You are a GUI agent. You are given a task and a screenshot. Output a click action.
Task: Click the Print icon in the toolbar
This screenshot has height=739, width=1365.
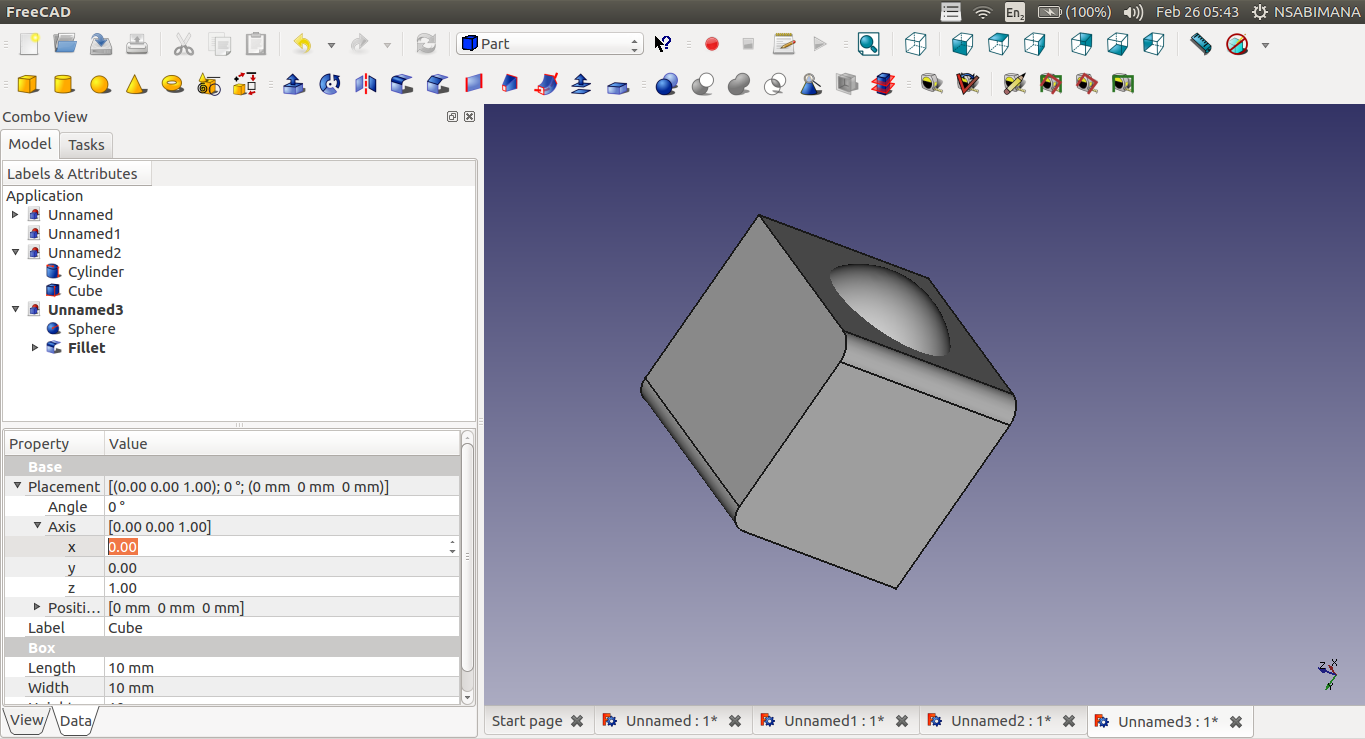click(x=137, y=44)
